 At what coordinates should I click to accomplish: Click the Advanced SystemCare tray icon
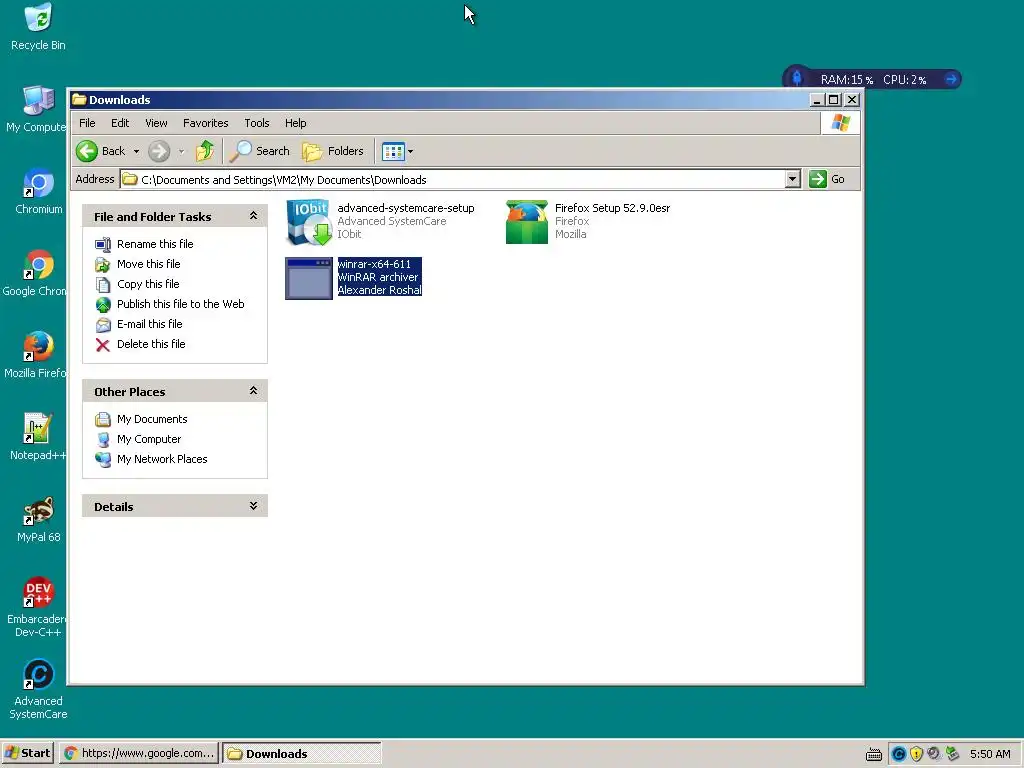tap(899, 754)
